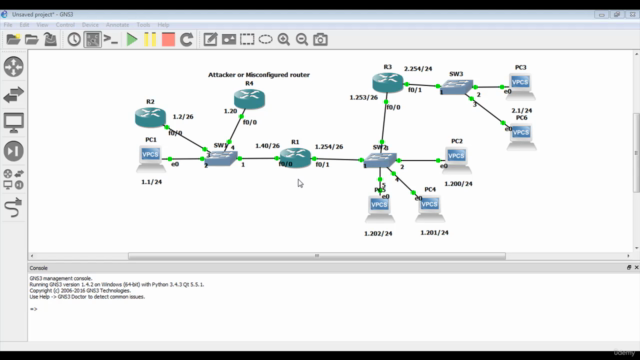This screenshot has width=640, height=360.
Task: Start all devices with green play button
Action: [131, 40]
